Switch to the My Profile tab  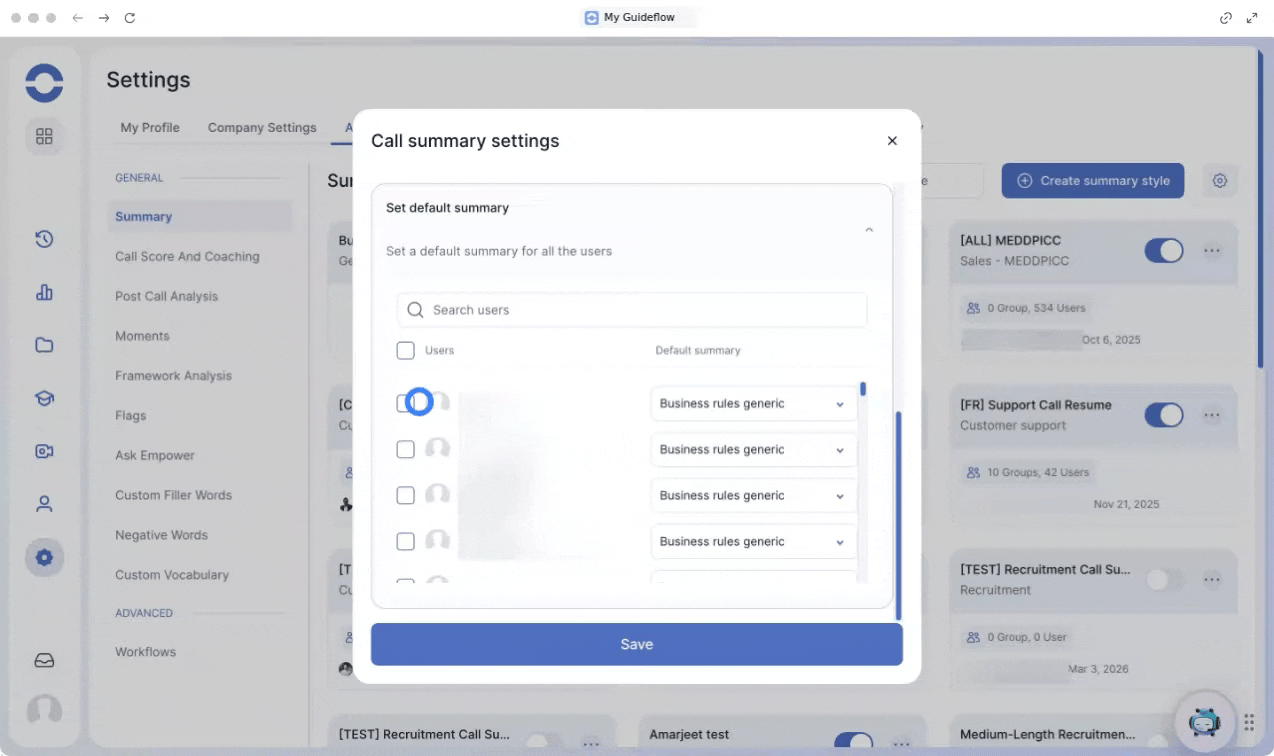150,128
